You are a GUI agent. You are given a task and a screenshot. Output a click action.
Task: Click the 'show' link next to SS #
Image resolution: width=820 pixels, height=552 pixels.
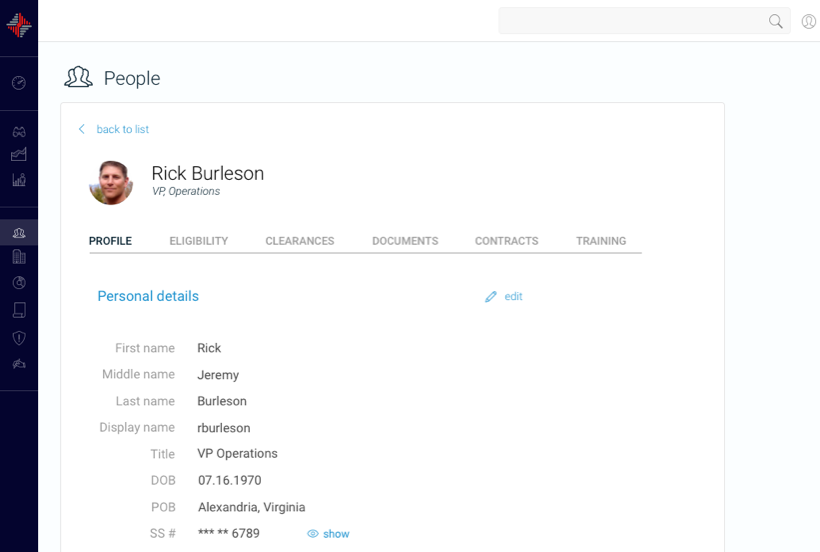(336, 534)
